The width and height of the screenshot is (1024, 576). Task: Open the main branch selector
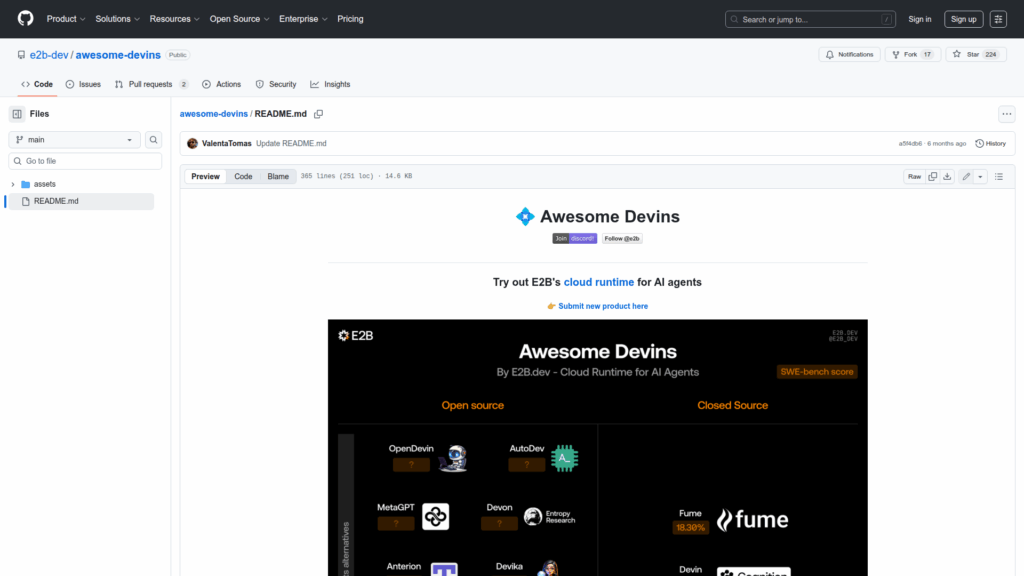point(74,140)
